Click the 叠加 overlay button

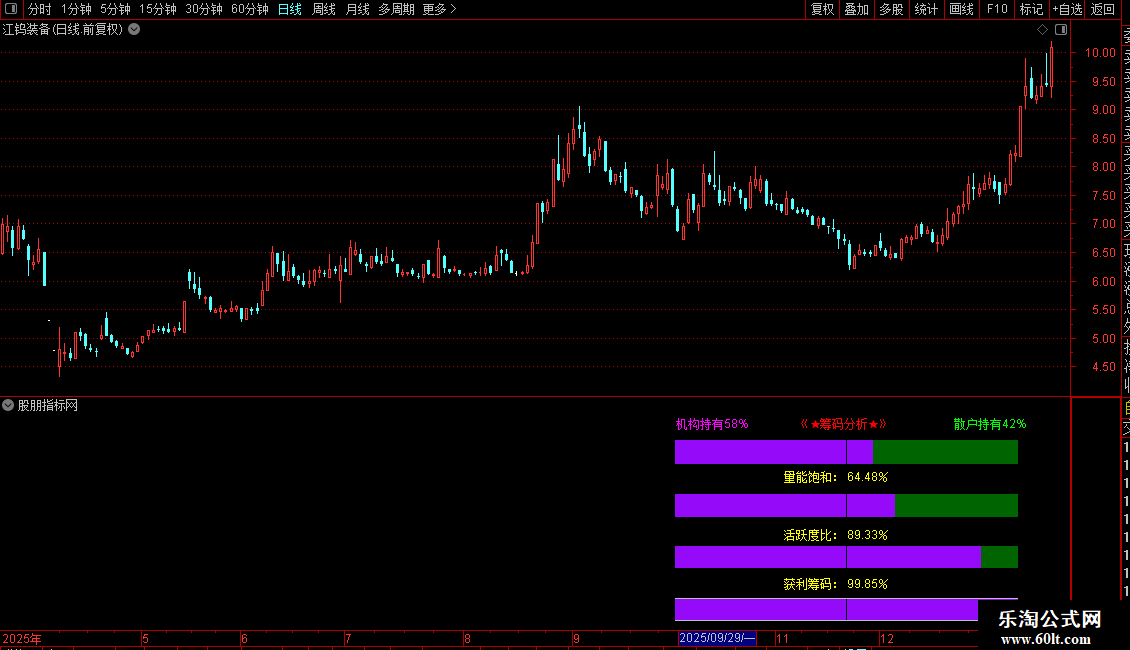click(x=857, y=9)
